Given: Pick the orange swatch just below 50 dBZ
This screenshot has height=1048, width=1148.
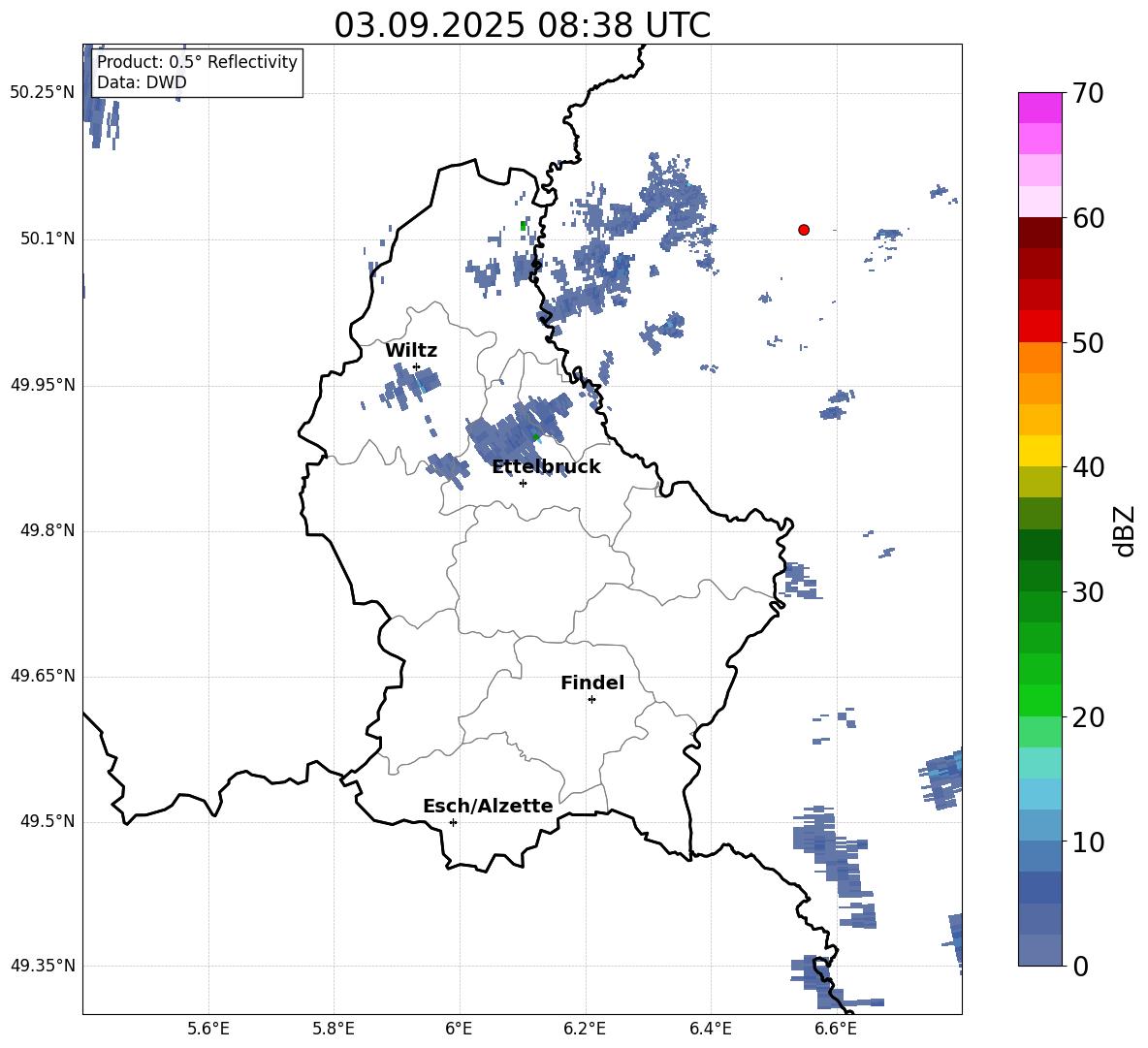Looking at the screenshot, I should click(x=1040, y=358).
